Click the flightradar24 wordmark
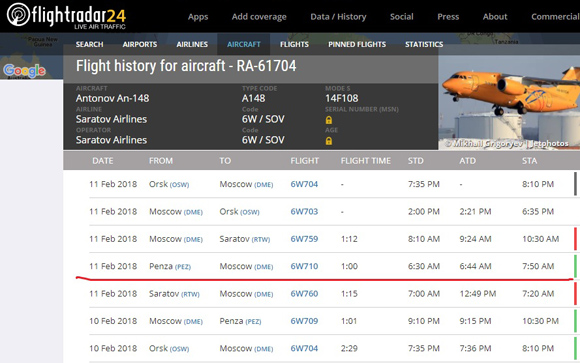 [x=79, y=15]
